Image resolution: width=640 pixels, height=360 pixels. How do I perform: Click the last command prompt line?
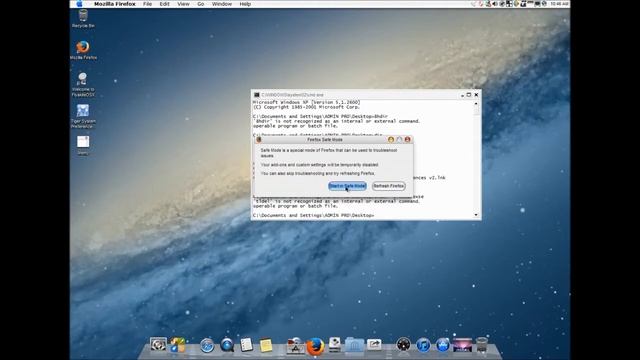pos(313,215)
